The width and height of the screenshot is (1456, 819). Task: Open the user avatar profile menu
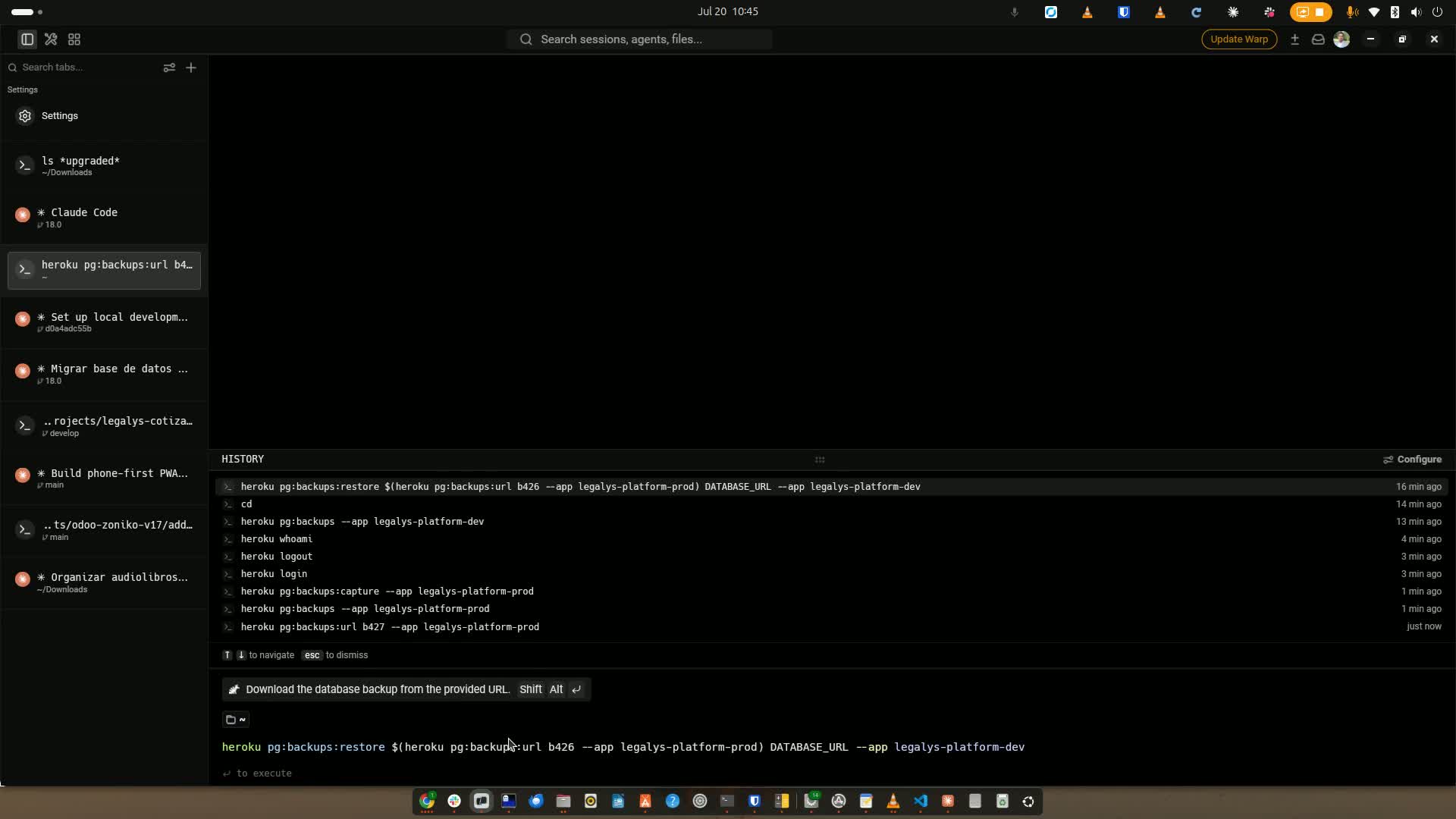point(1341,39)
